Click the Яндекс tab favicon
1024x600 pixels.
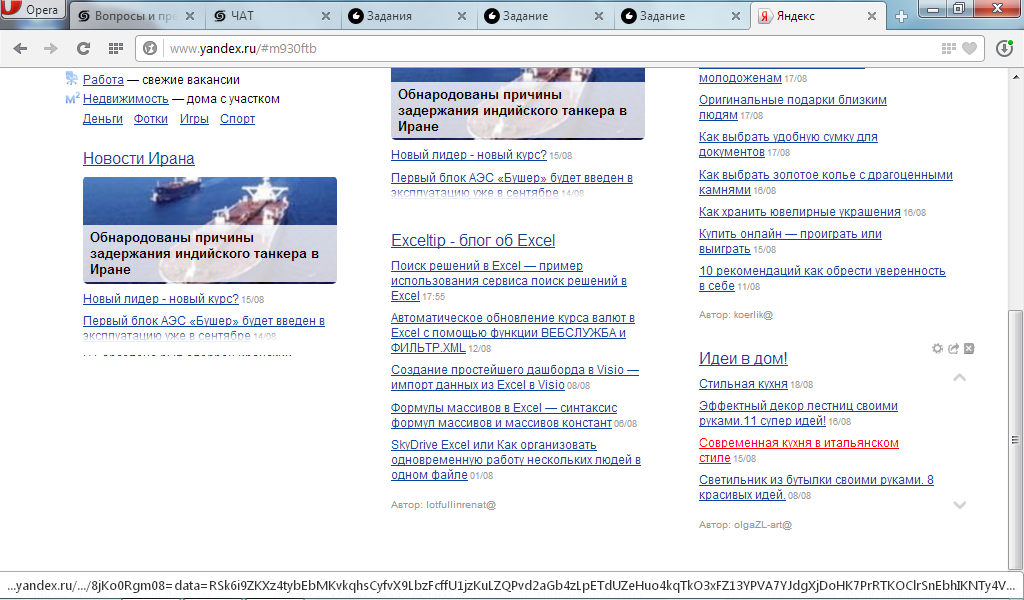tap(765, 16)
